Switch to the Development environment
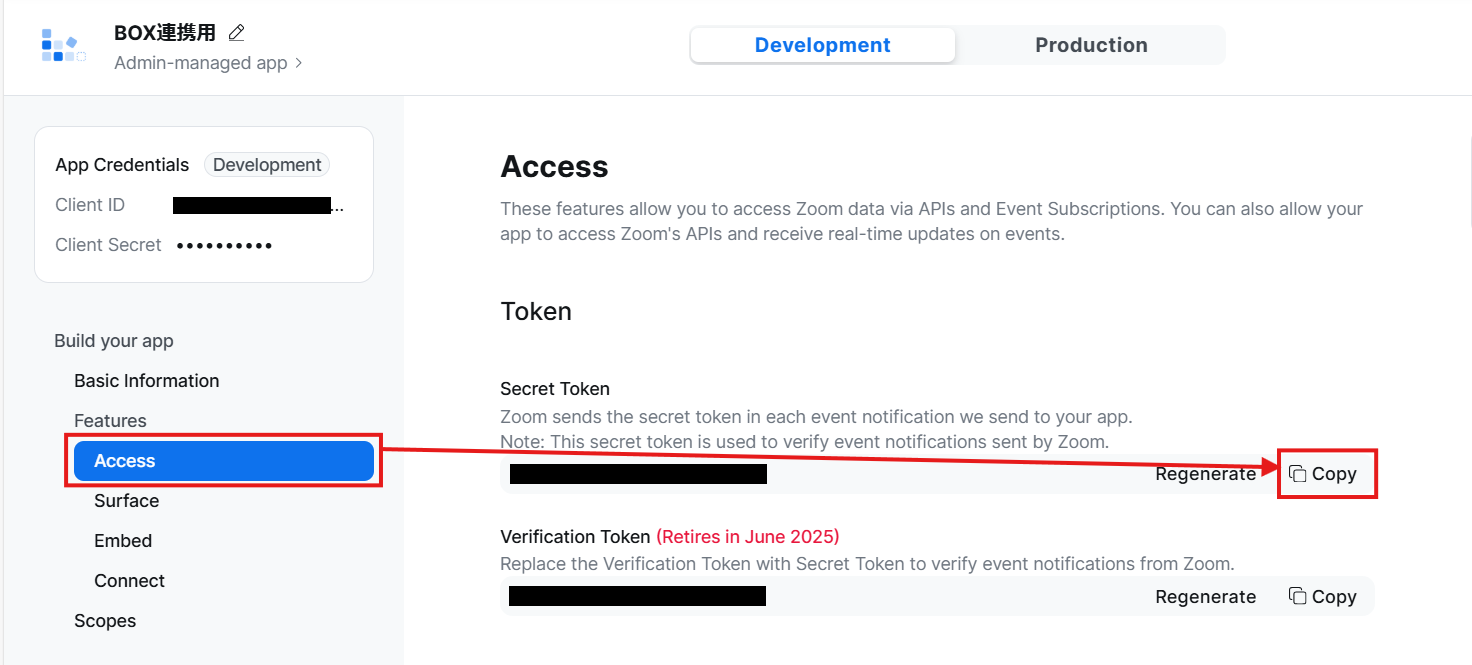This screenshot has height=665, width=1472. pyautogui.click(x=822, y=45)
